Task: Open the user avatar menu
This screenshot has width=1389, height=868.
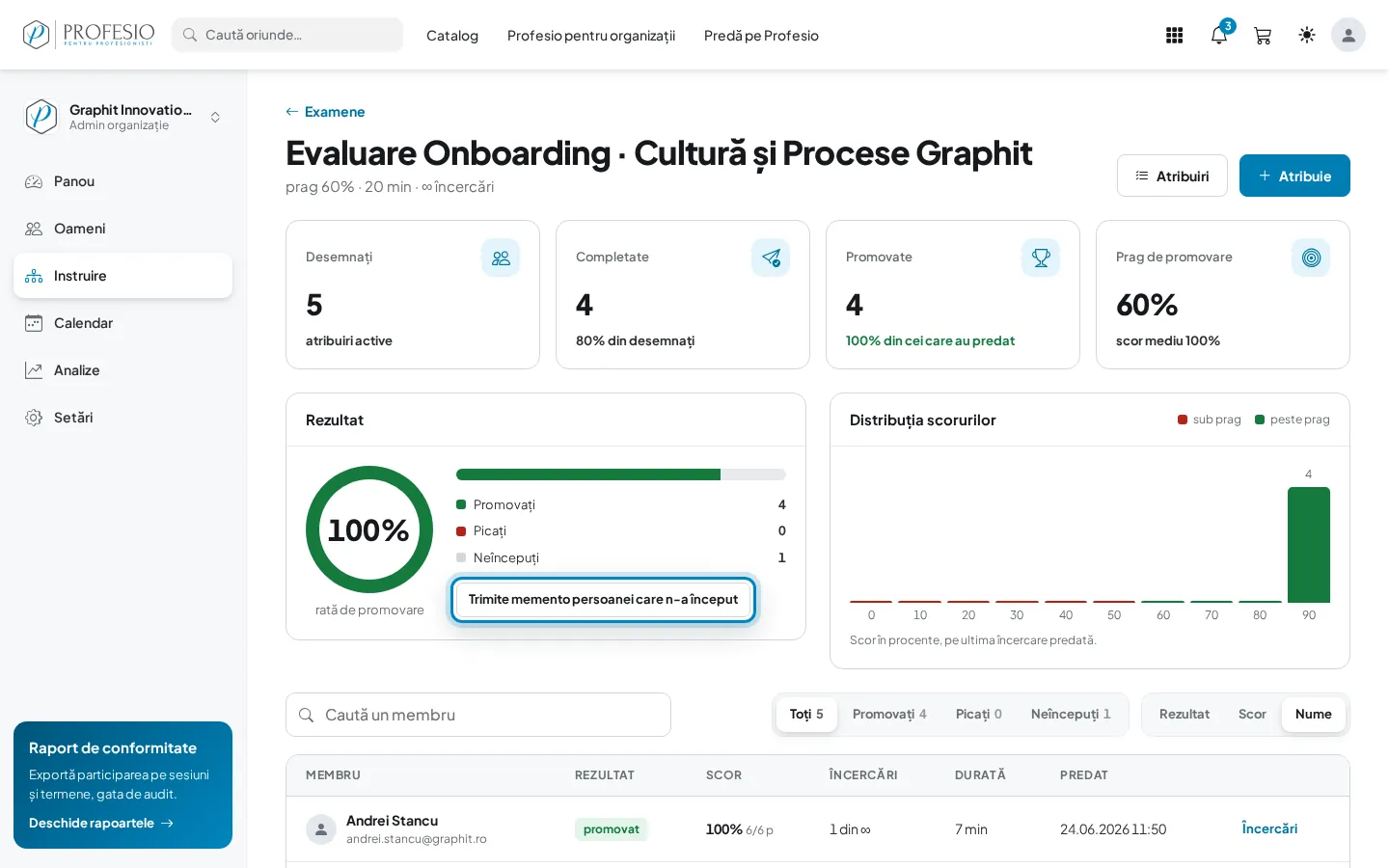Action: pyautogui.click(x=1348, y=35)
